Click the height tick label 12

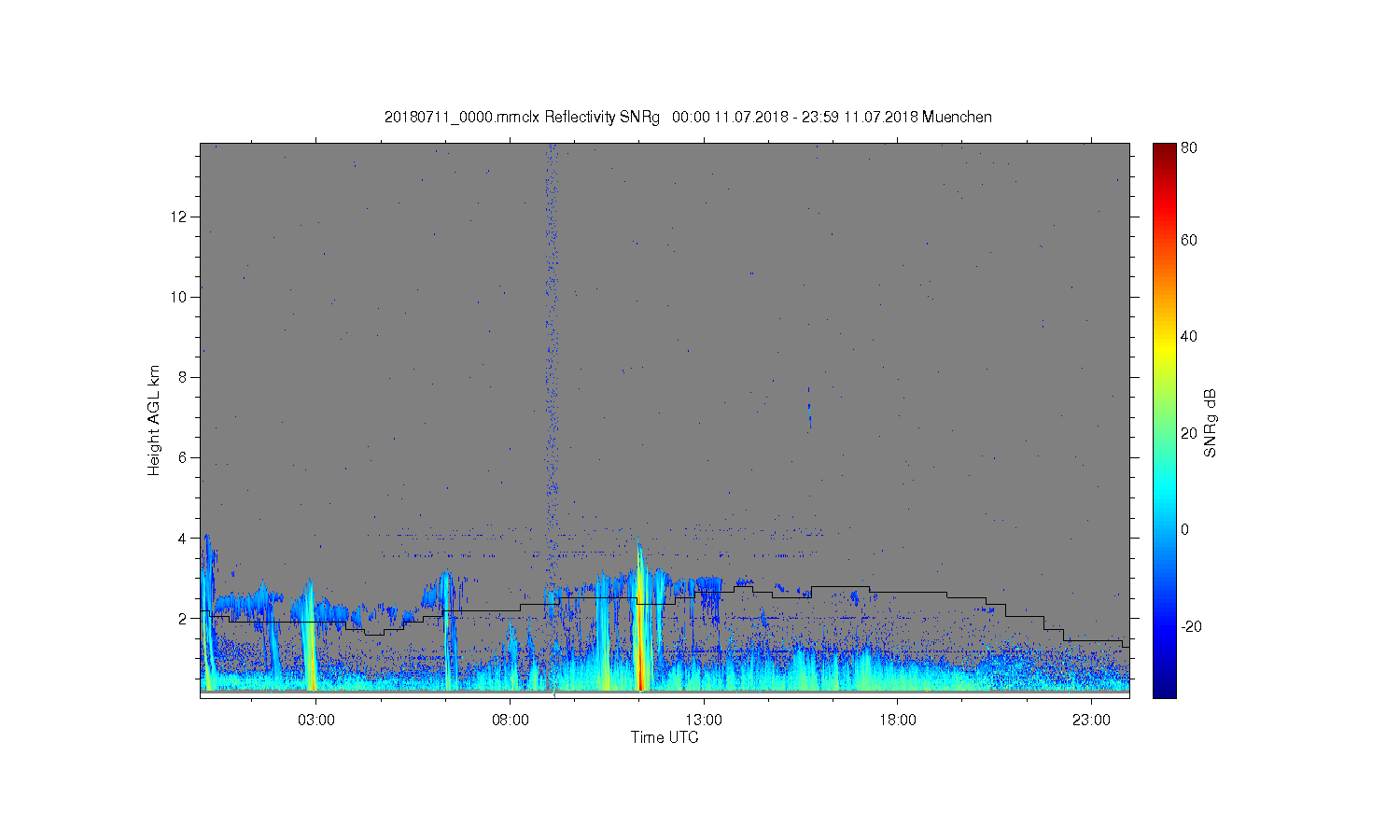180,217
